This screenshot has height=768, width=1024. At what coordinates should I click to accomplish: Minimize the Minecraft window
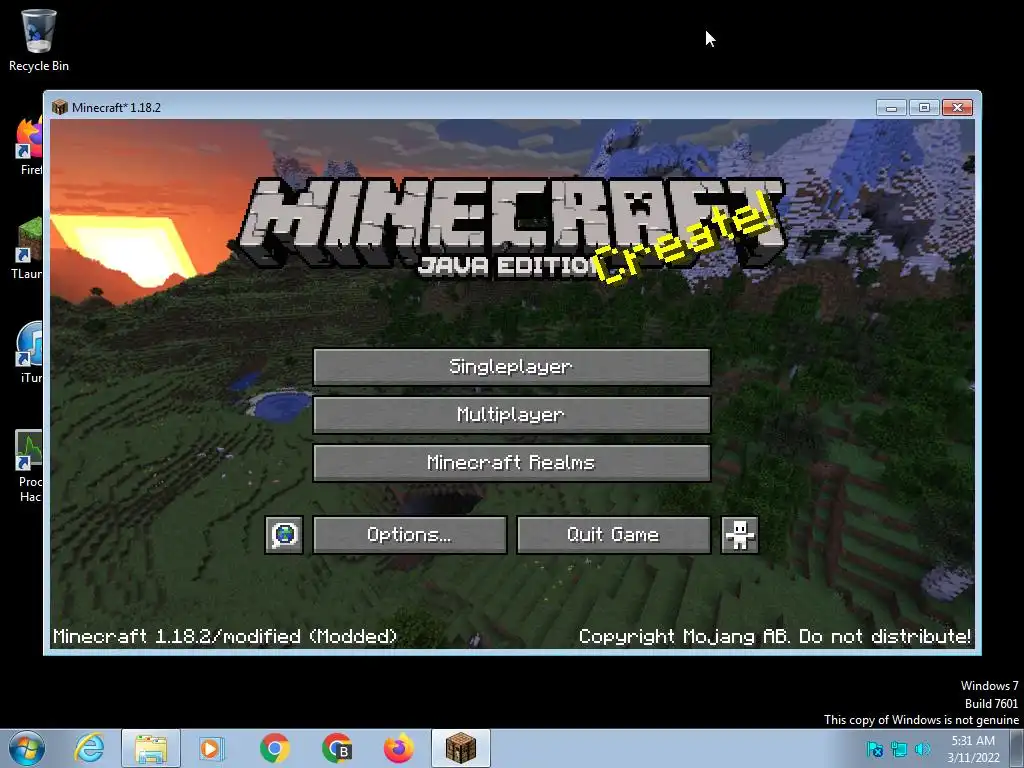coord(891,108)
